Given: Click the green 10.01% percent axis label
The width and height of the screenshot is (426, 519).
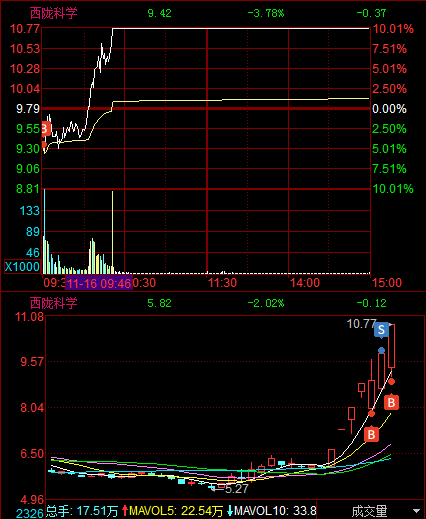Looking at the screenshot, I should pyautogui.click(x=393, y=189).
